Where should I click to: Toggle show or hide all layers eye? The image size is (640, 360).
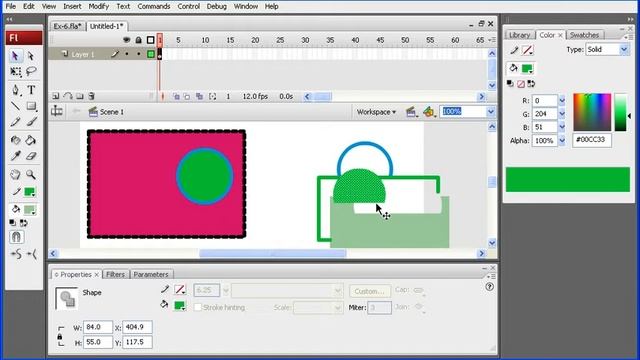(x=127, y=40)
